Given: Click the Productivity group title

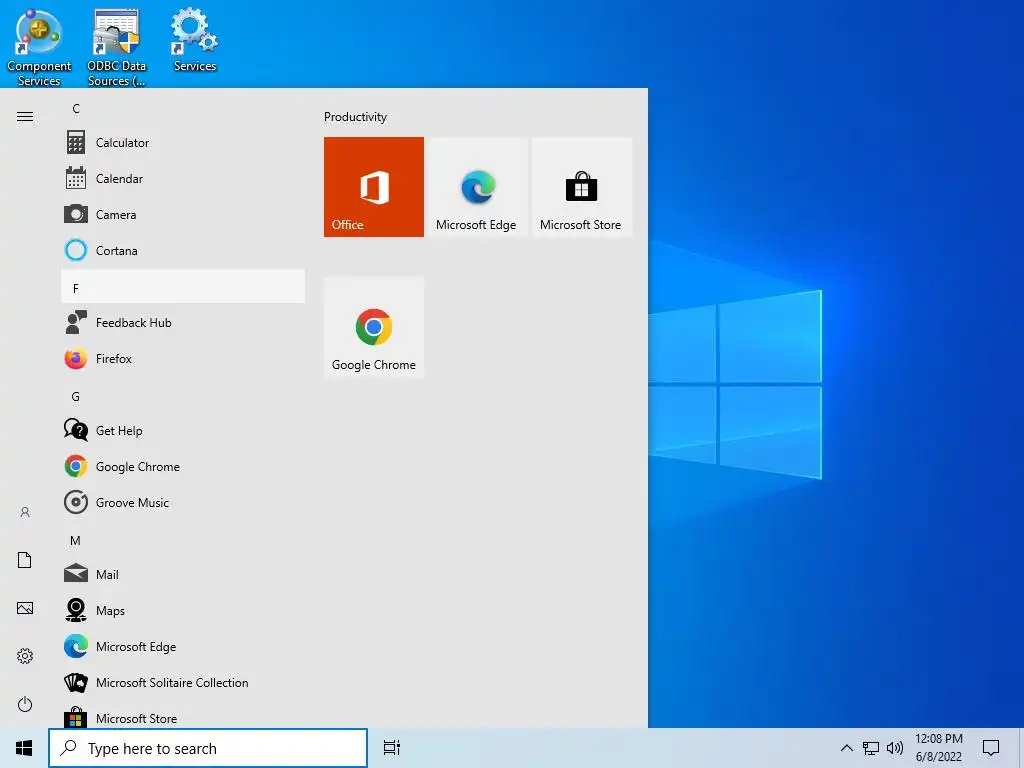Looking at the screenshot, I should (x=355, y=117).
